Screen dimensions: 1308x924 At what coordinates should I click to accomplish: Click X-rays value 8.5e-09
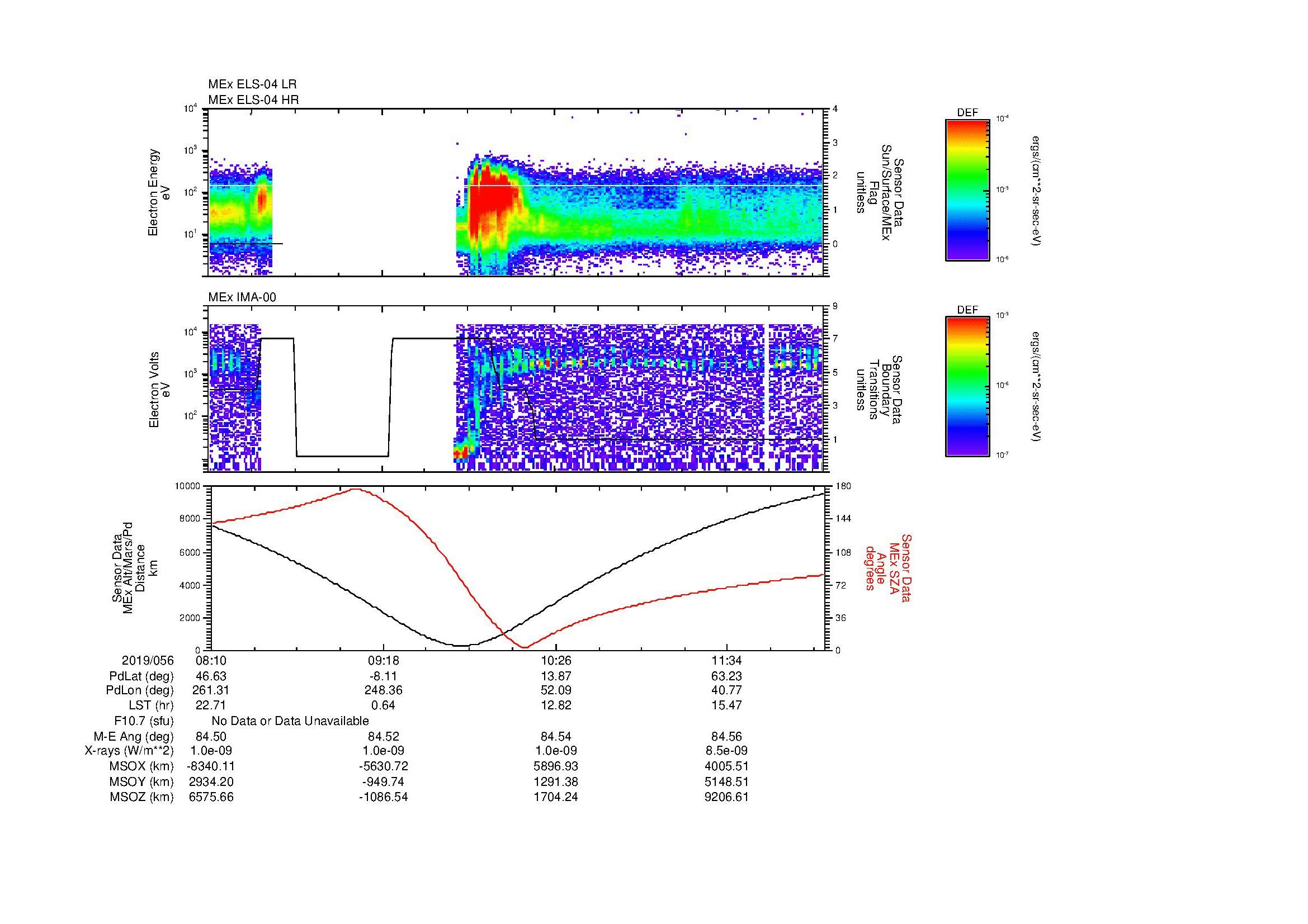[727, 751]
